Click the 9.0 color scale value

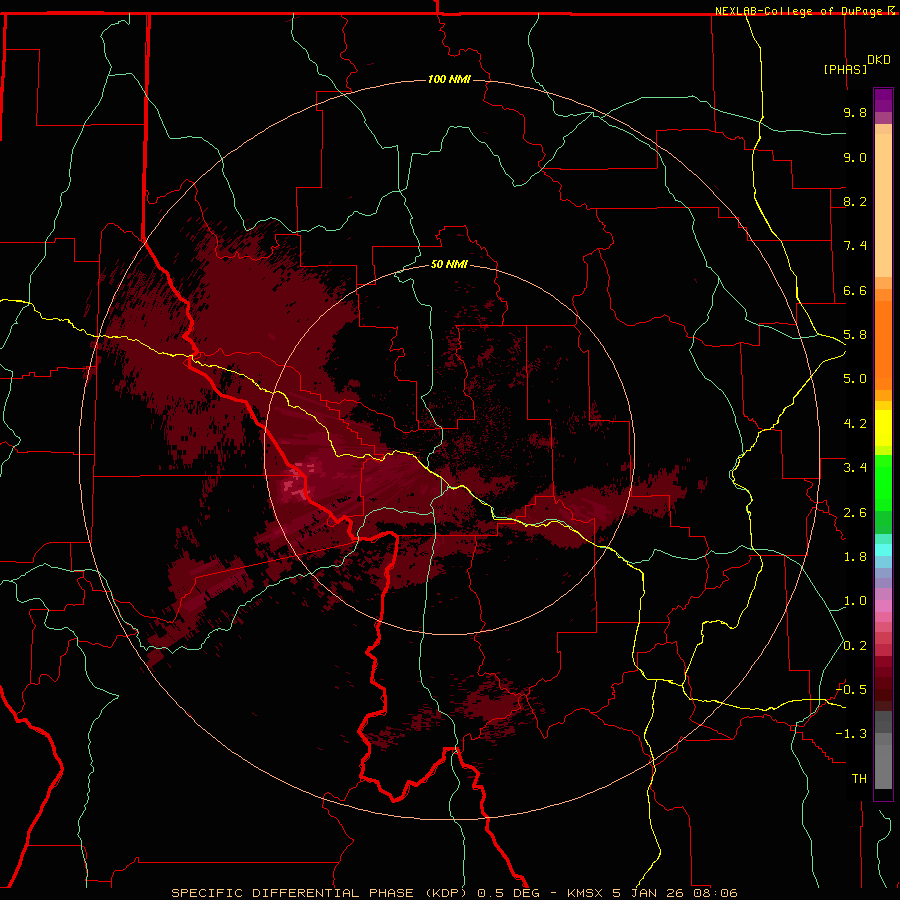point(855,157)
